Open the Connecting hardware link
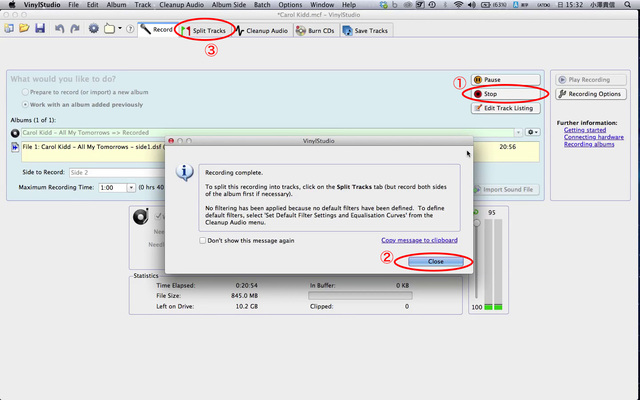The image size is (640, 400). [x=593, y=137]
